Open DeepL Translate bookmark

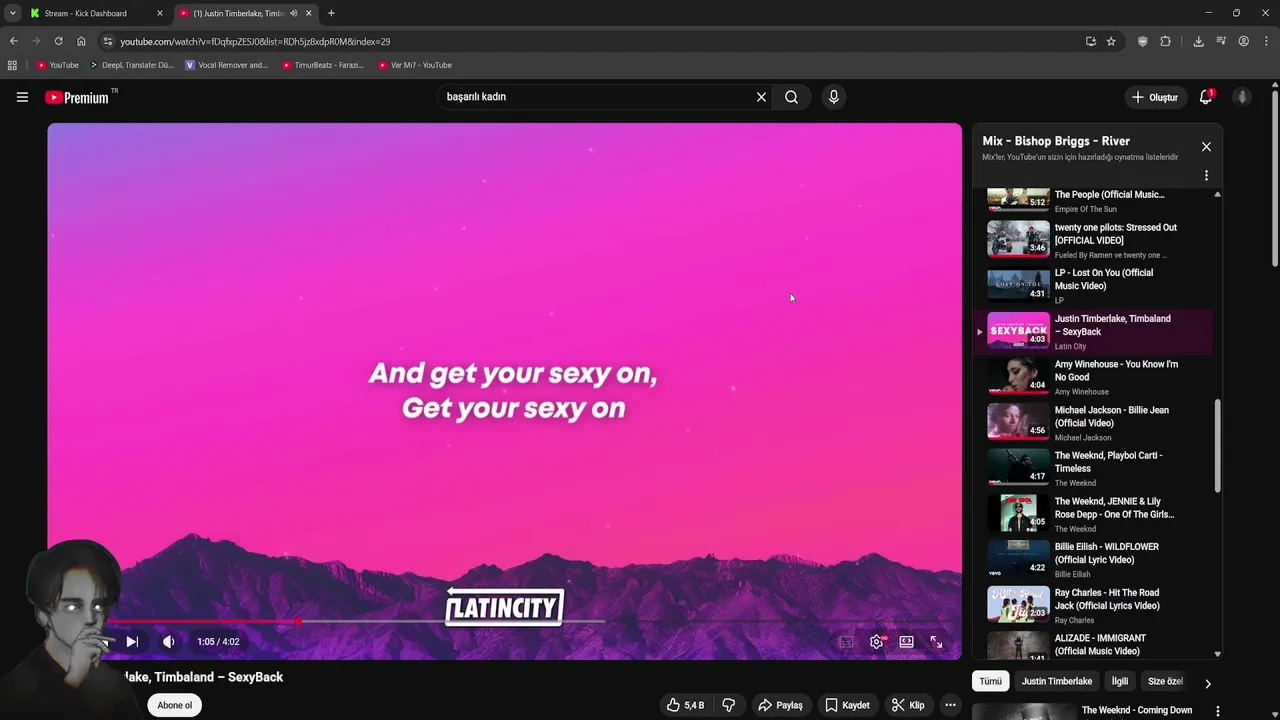[x=131, y=65]
